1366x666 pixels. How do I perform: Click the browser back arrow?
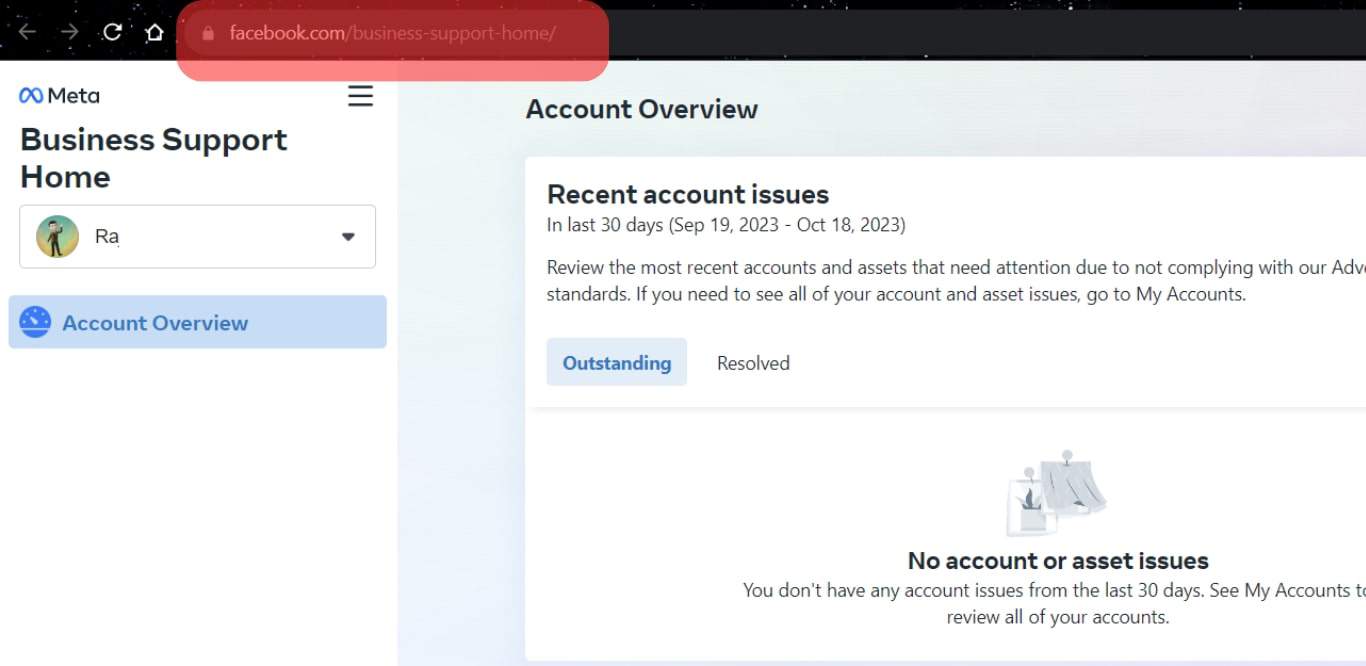[x=27, y=32]
